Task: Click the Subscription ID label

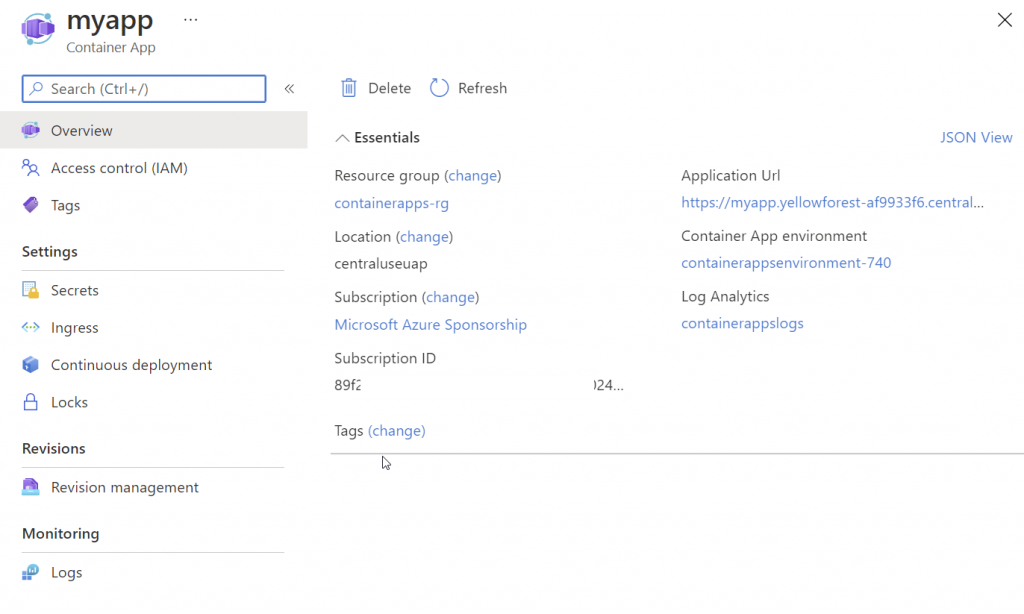Action: coord(385,358)
